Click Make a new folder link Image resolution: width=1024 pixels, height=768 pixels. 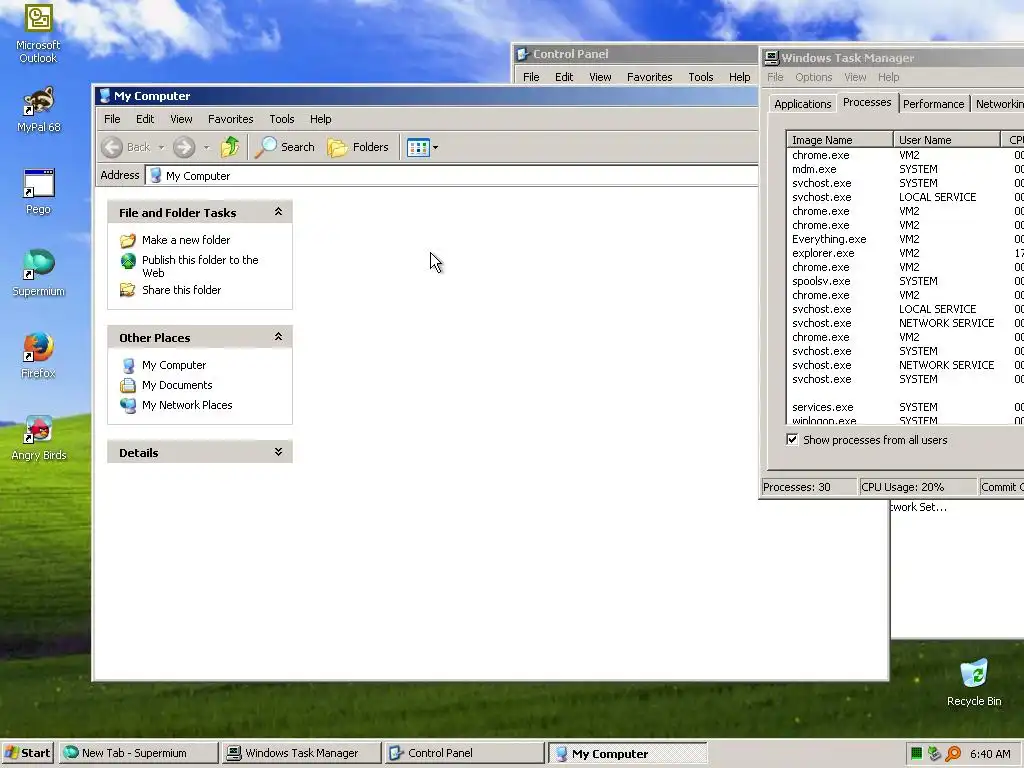pyautogui.click(x=186, y=240)
